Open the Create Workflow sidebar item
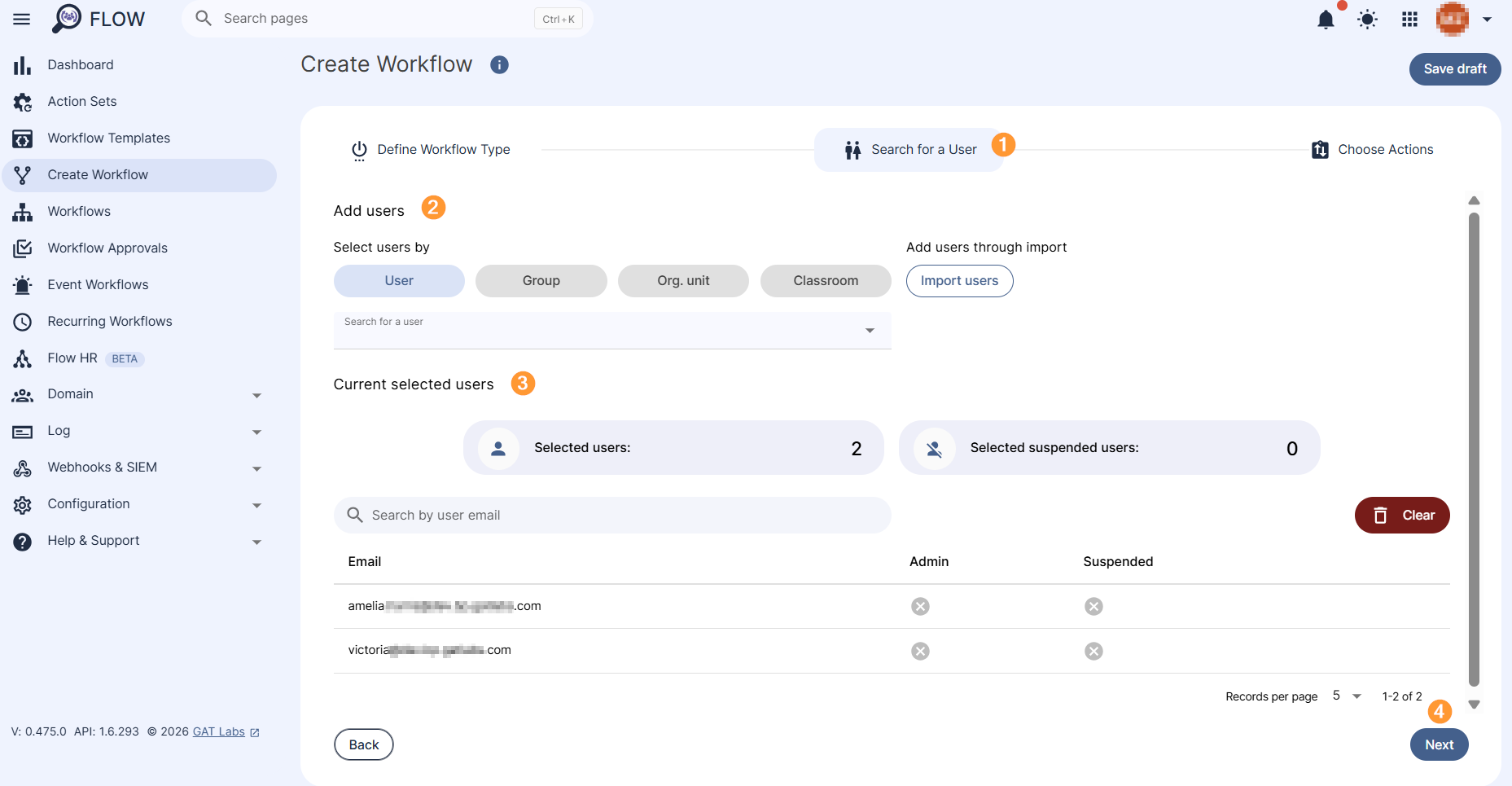1512x786 pixels. pyautogui.click(x=139, y=175)
